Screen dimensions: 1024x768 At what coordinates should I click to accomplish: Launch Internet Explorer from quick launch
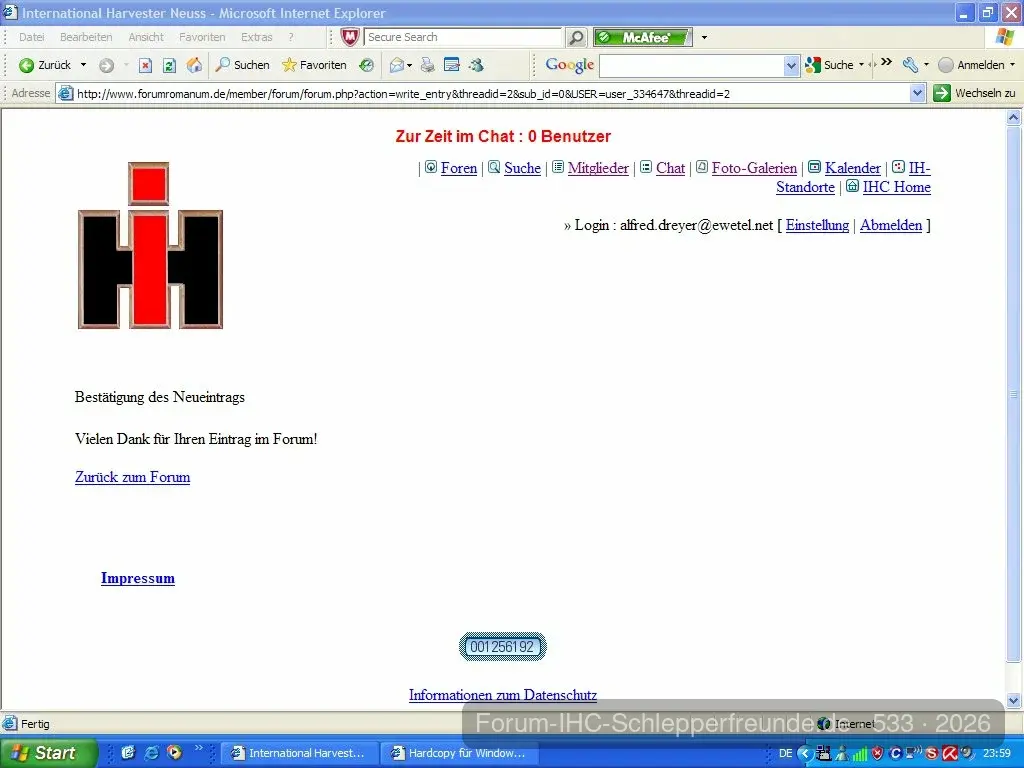[152, 753]
